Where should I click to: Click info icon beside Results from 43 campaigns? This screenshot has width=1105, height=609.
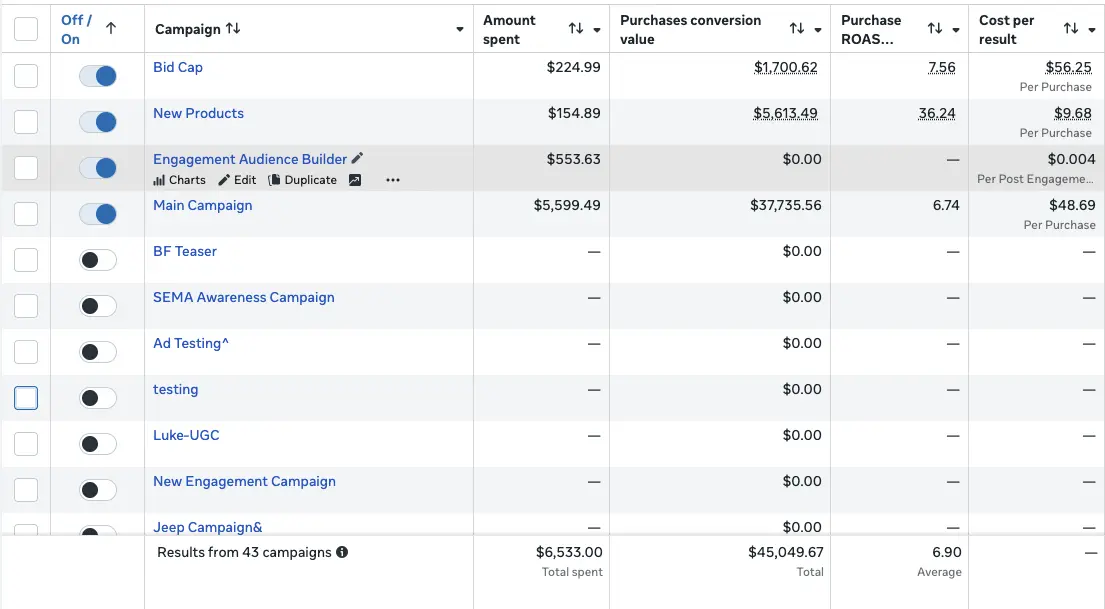[x=342, y=552]
